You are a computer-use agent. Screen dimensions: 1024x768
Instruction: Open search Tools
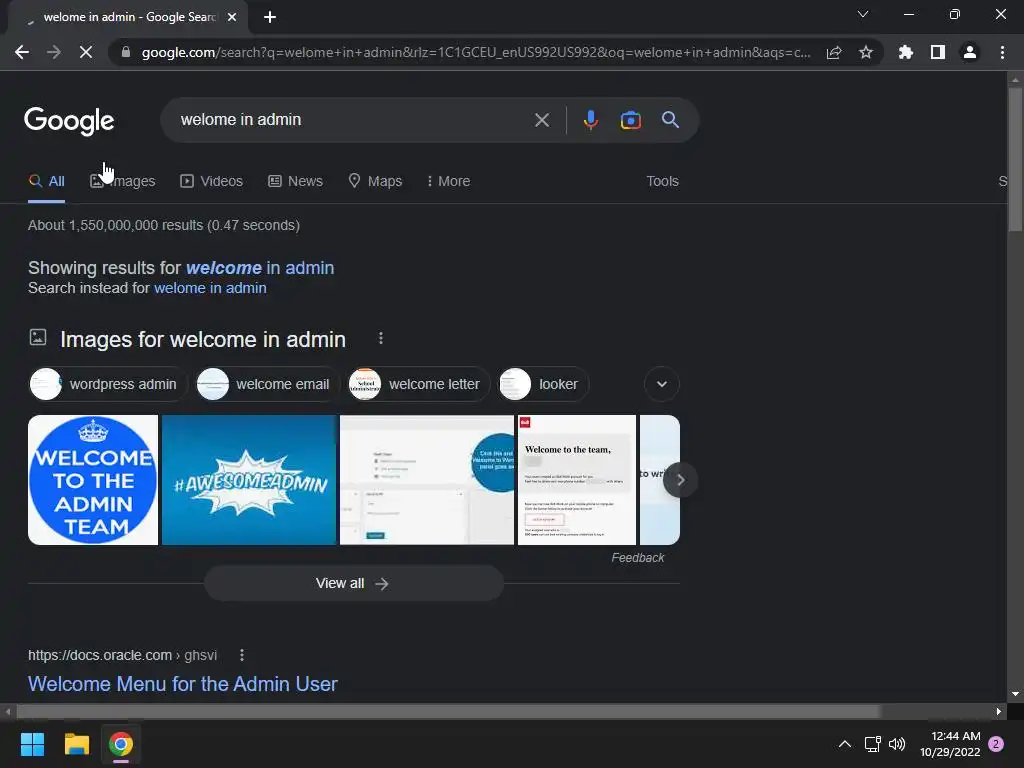(x=662, y=182)
